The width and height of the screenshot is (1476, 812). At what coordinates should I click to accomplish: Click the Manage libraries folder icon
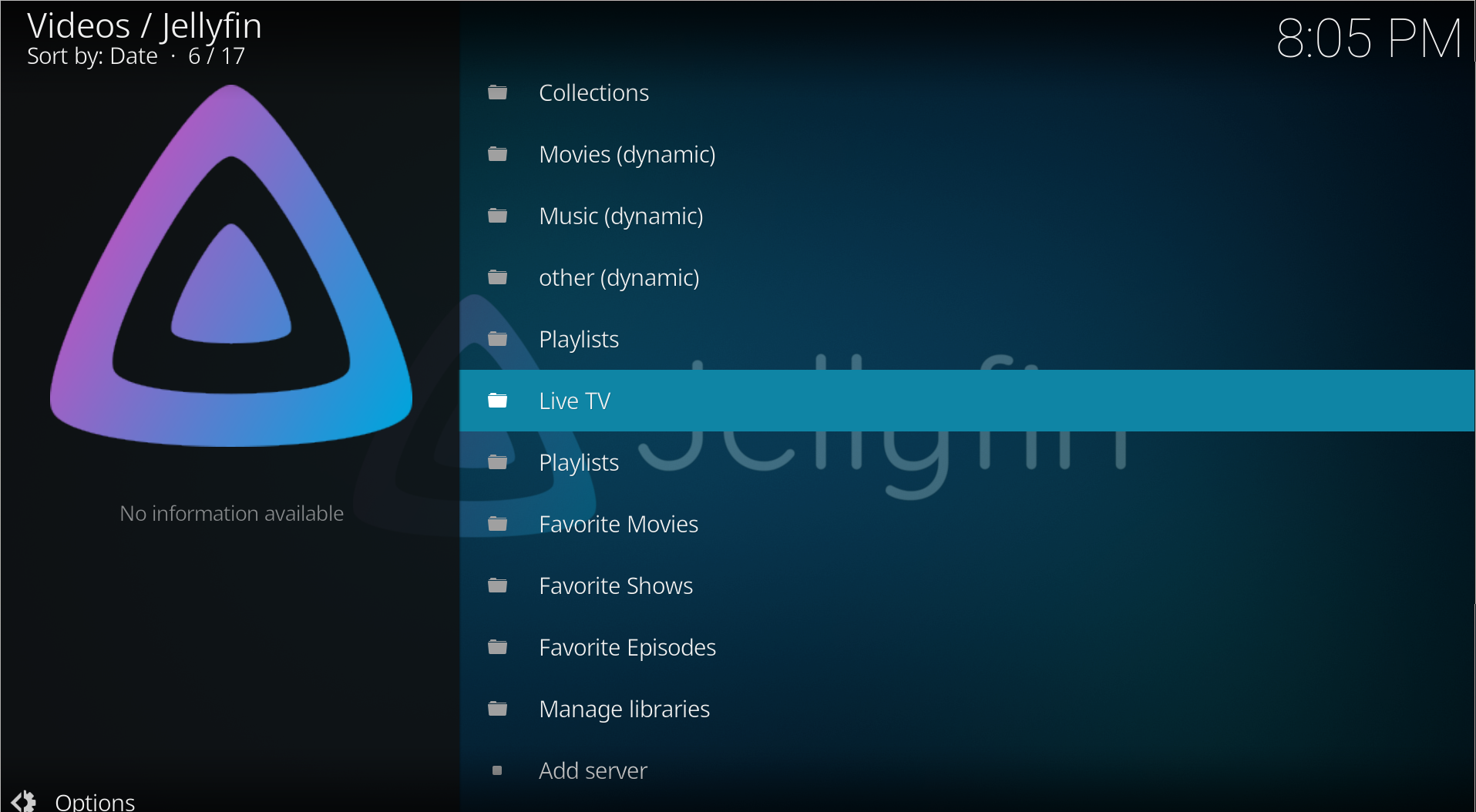[x=497, y=709]
